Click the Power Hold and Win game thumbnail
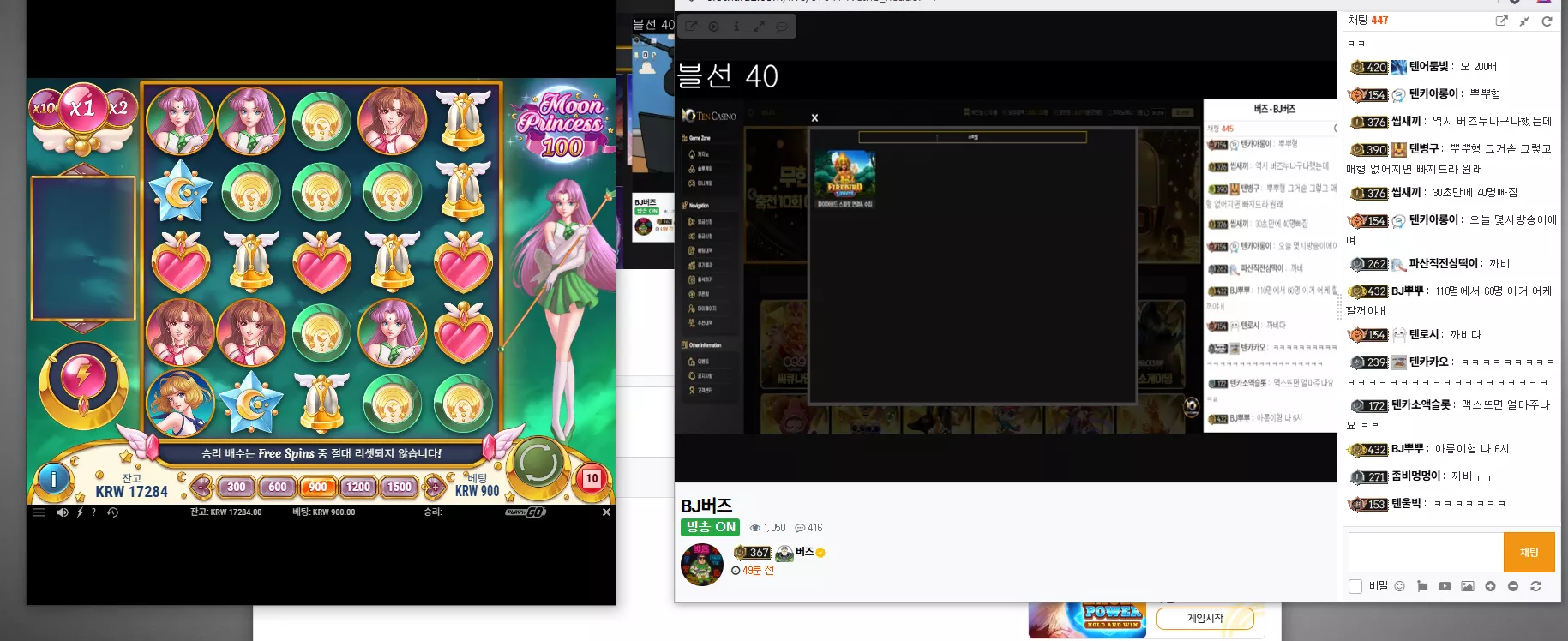Screen dimensions: 1568x641 (x=1089, y=620)
